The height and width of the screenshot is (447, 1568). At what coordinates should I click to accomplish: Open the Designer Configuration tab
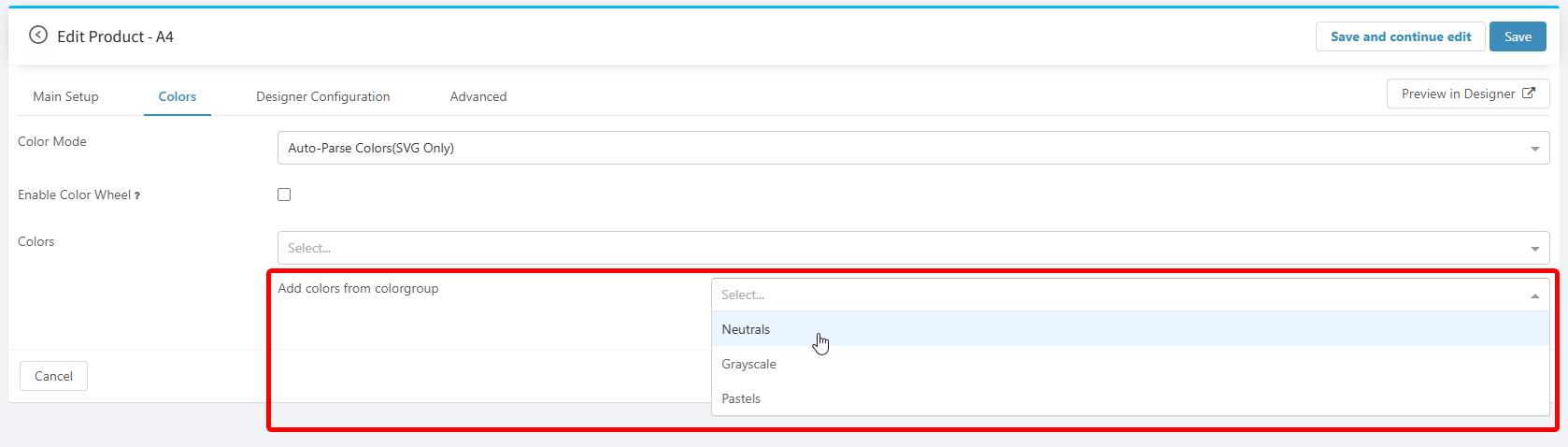coord(322,96)
